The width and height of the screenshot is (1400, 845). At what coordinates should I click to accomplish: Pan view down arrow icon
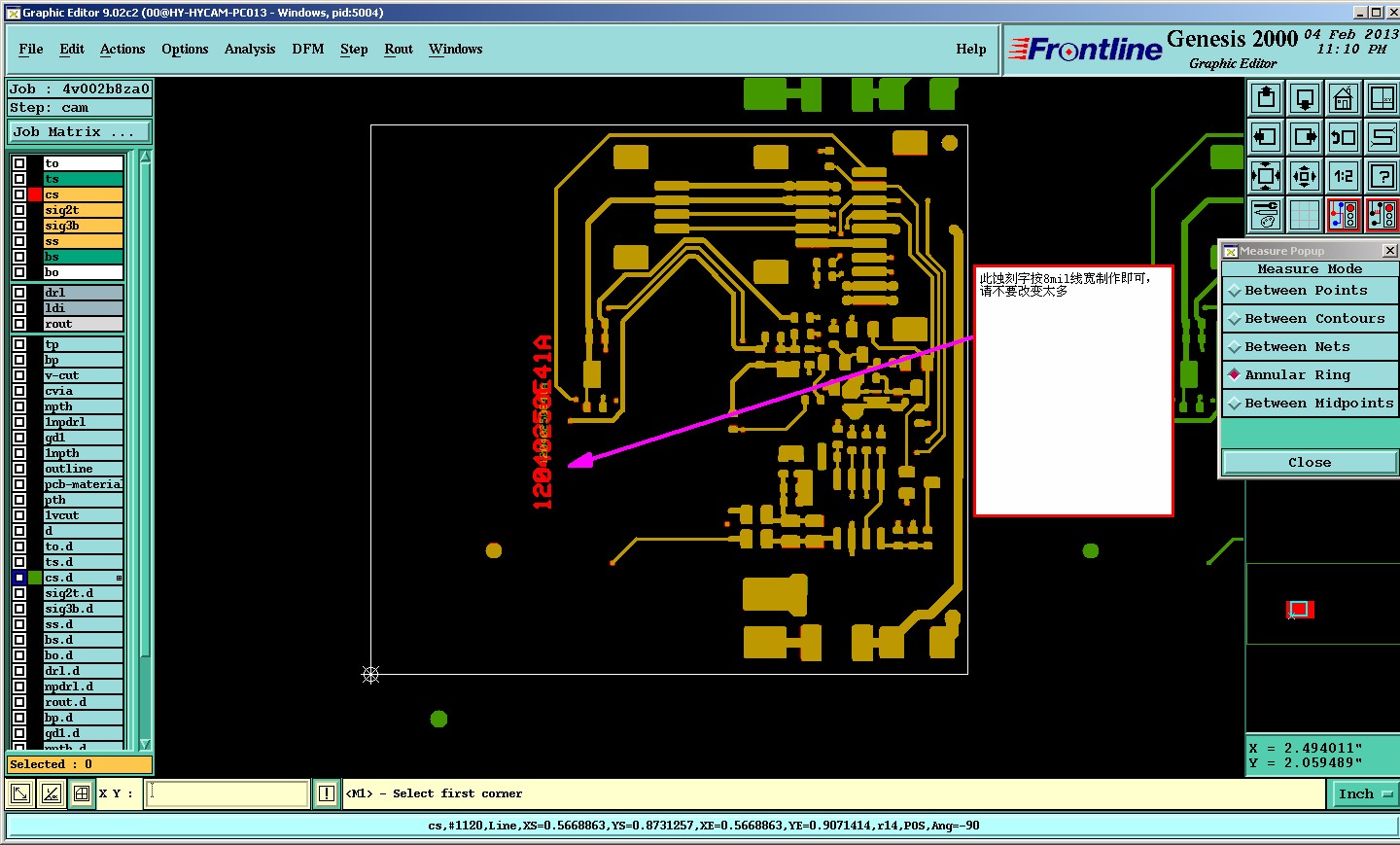pos(1305,98)
